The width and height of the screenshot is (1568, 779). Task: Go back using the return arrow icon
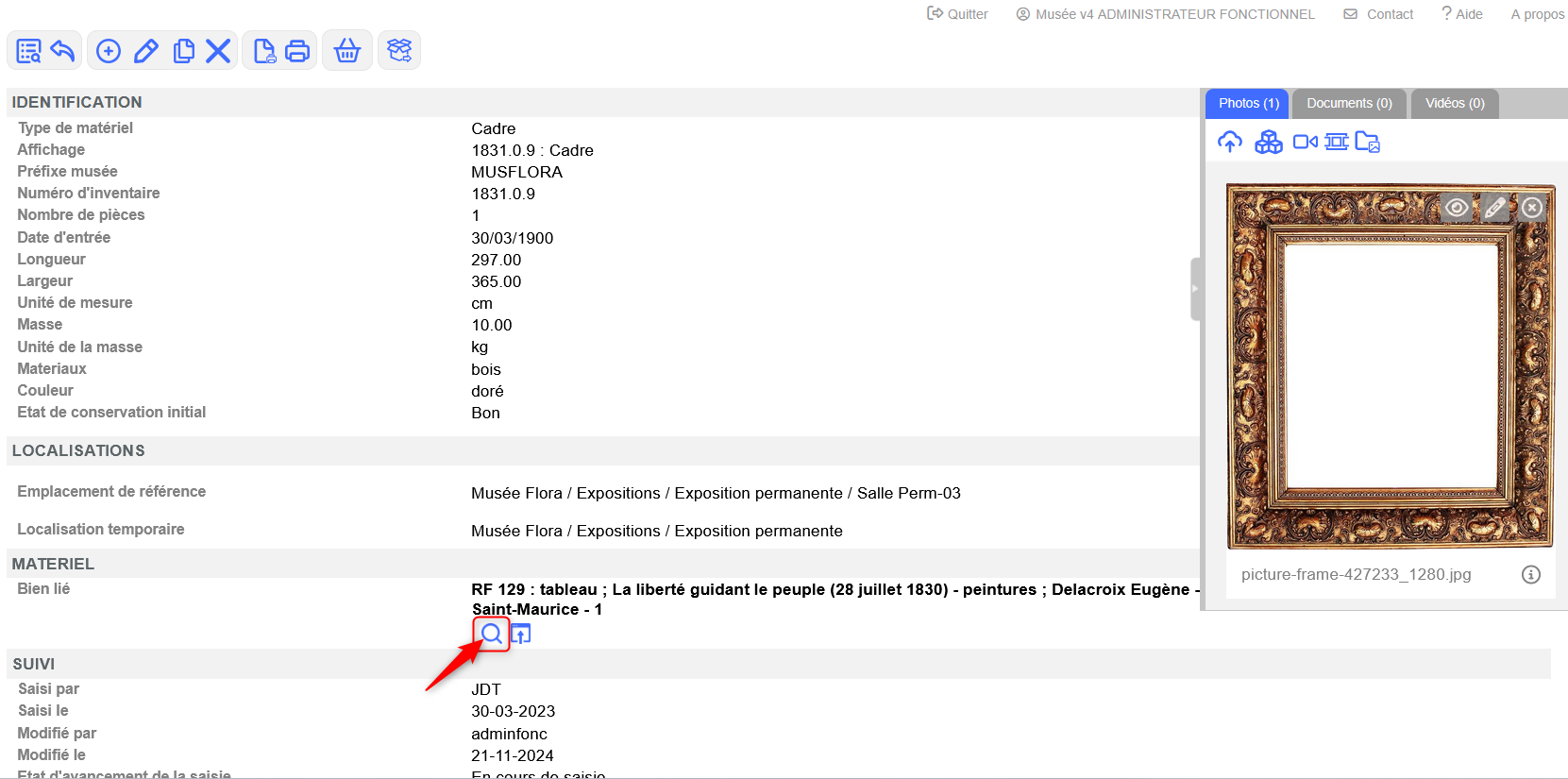point(63,51)
